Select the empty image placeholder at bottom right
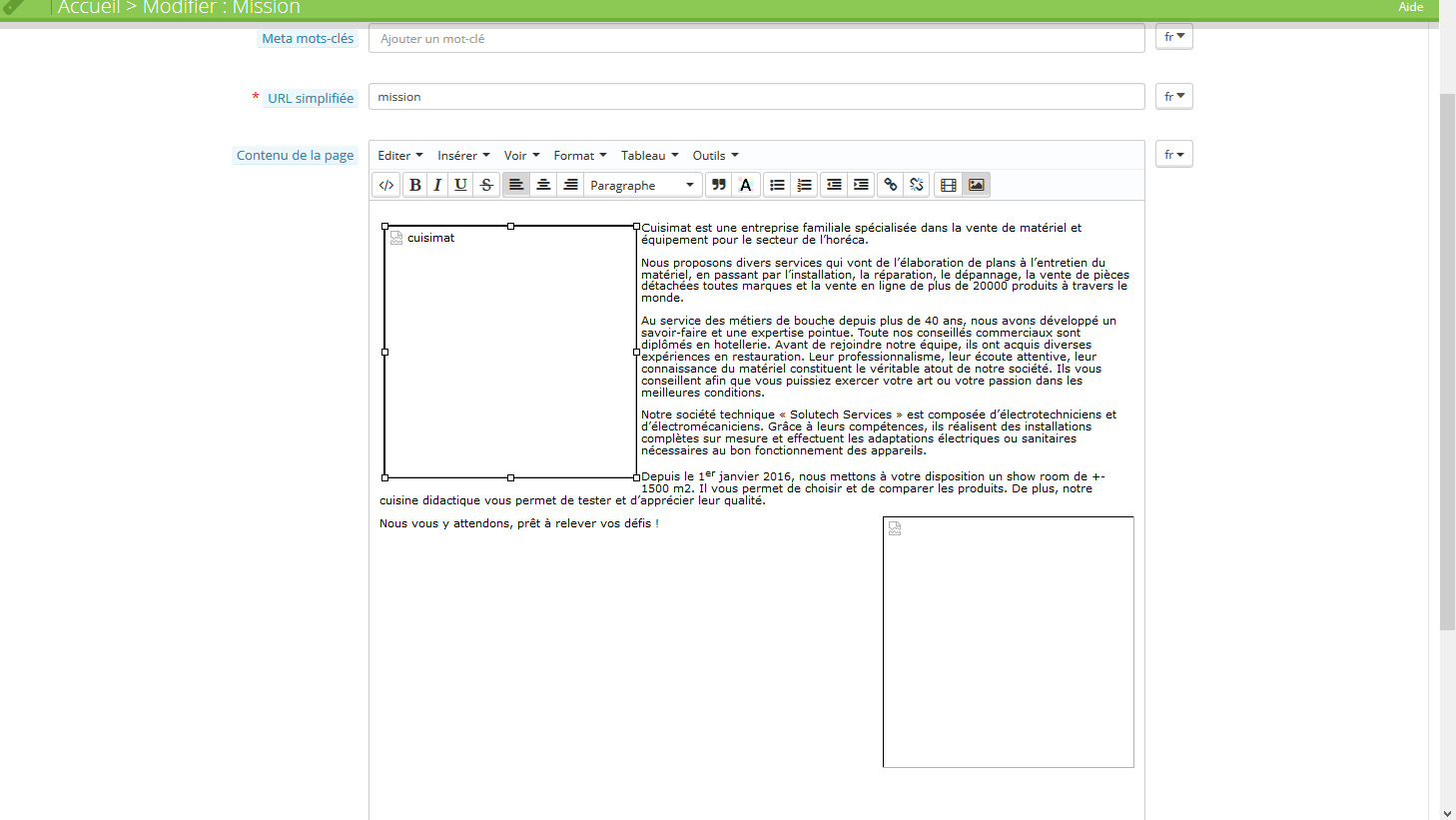 pos(1009,642)
